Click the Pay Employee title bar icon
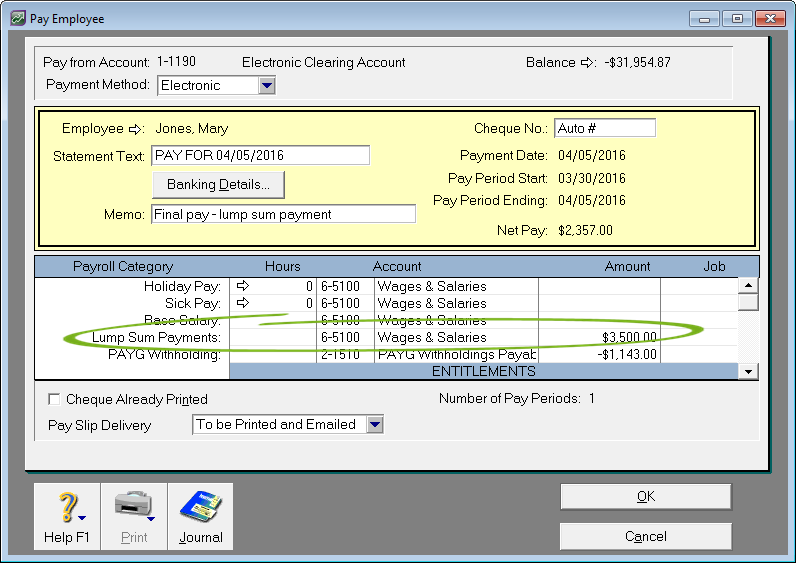Screen dimensions: 796x563 pos(16,19)
